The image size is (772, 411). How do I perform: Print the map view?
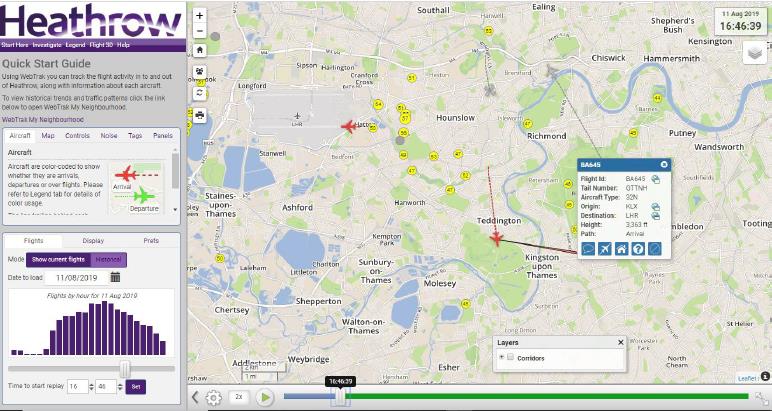(199, 116)
